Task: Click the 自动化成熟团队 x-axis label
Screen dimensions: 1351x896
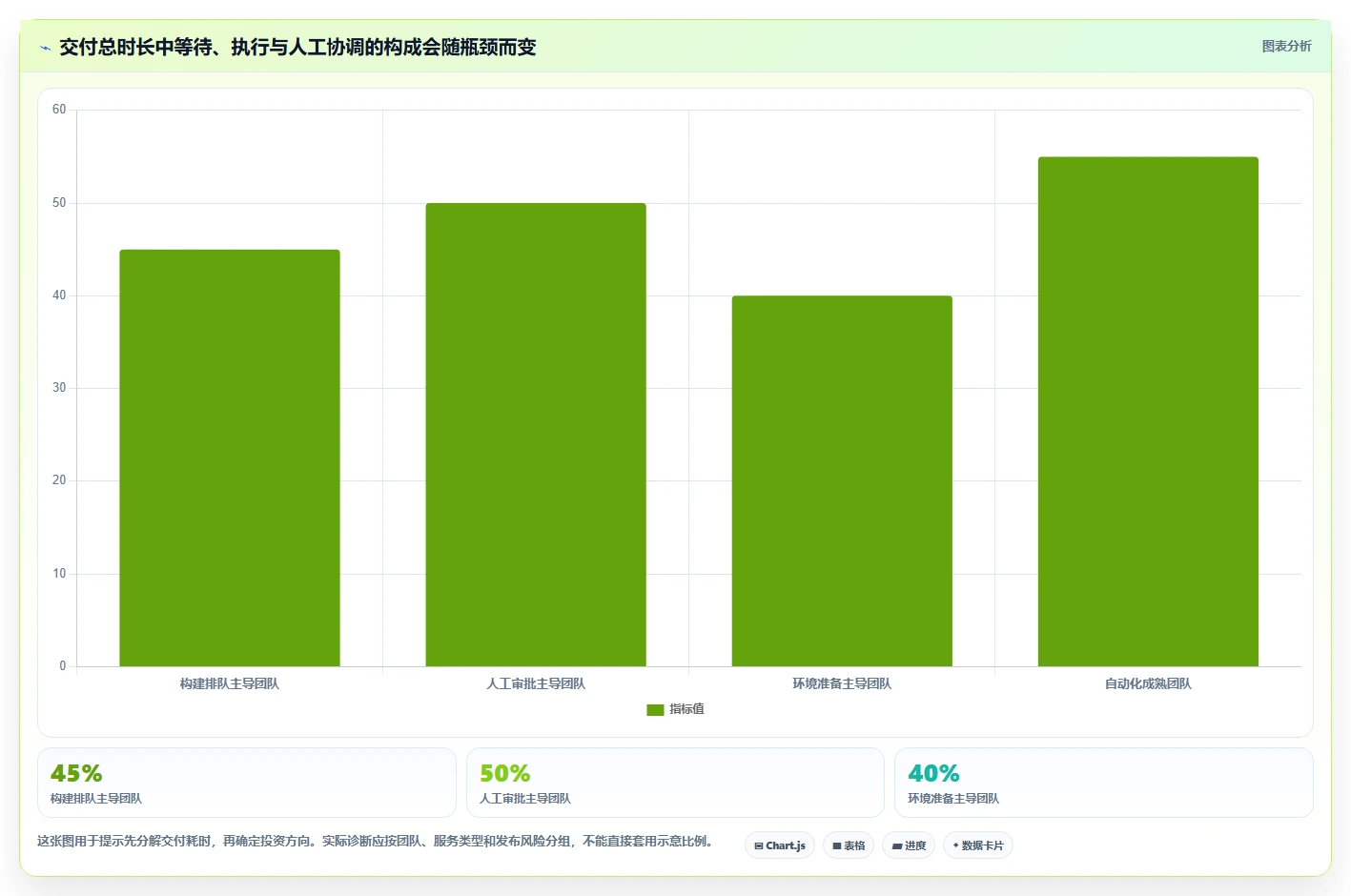Action: (1148, 683)
